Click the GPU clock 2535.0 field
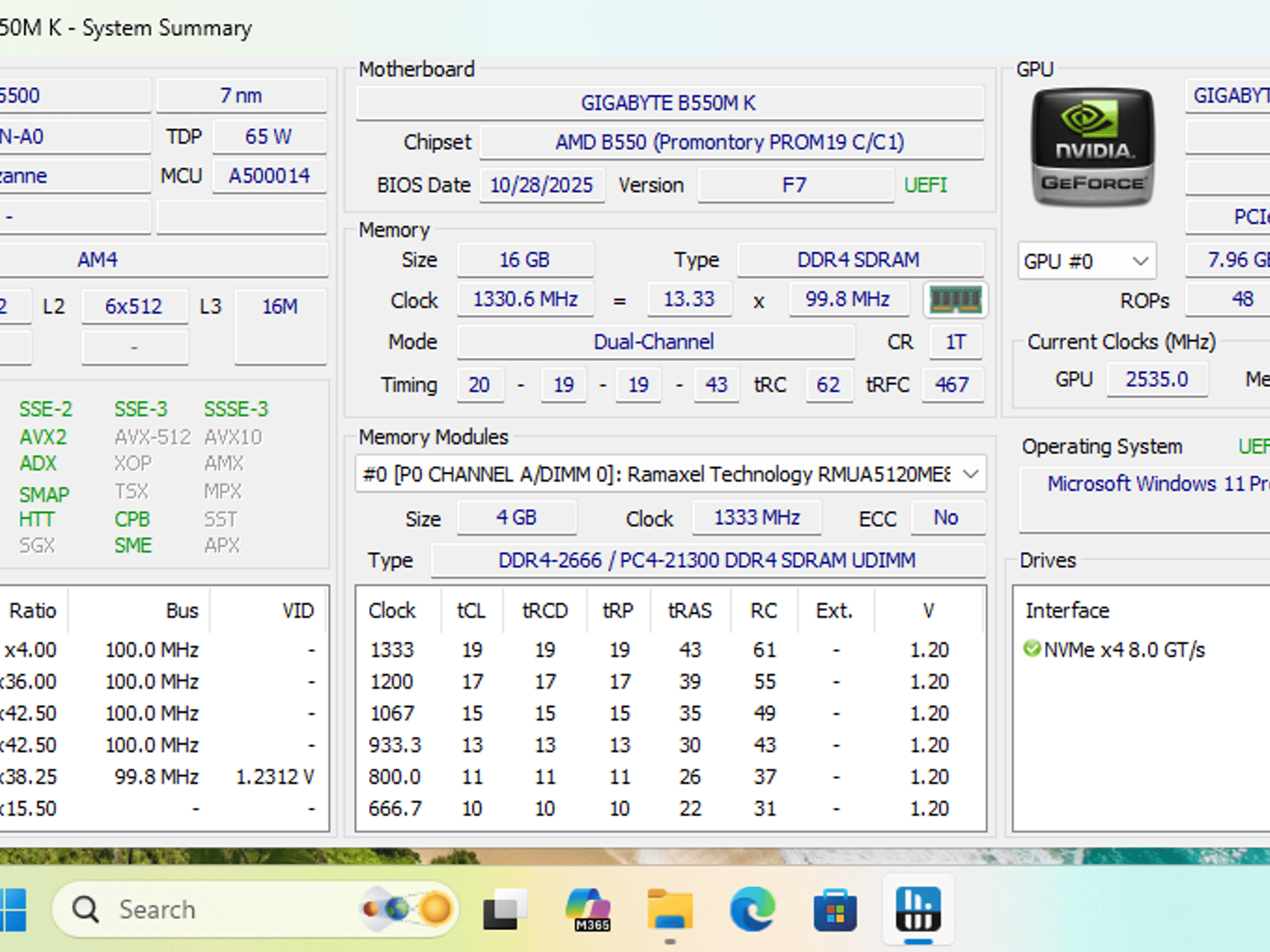 pos(1157,379)
